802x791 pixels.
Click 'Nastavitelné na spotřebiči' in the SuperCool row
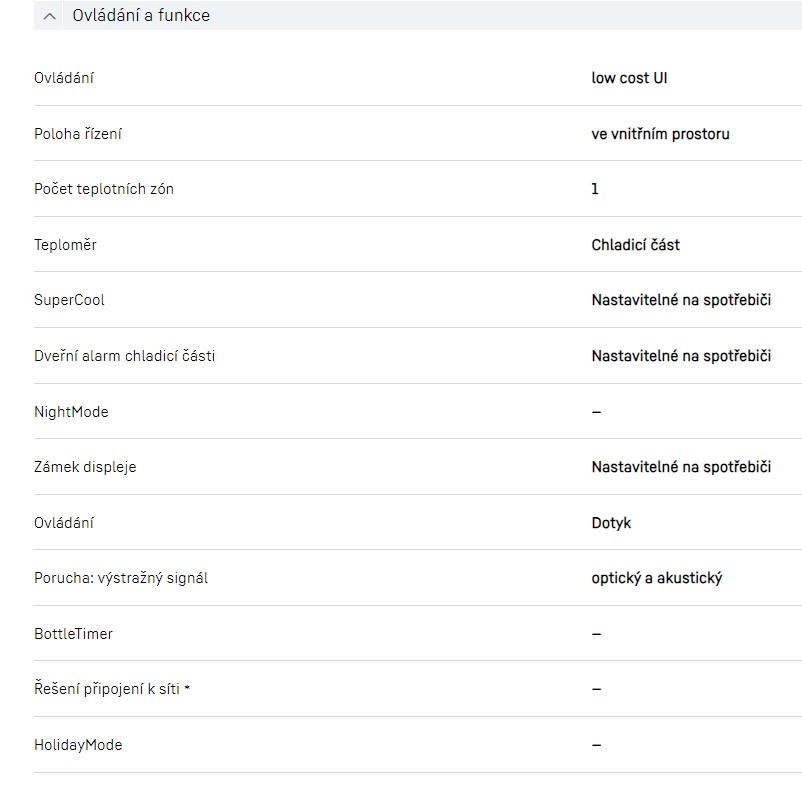[x=681, y=300]
